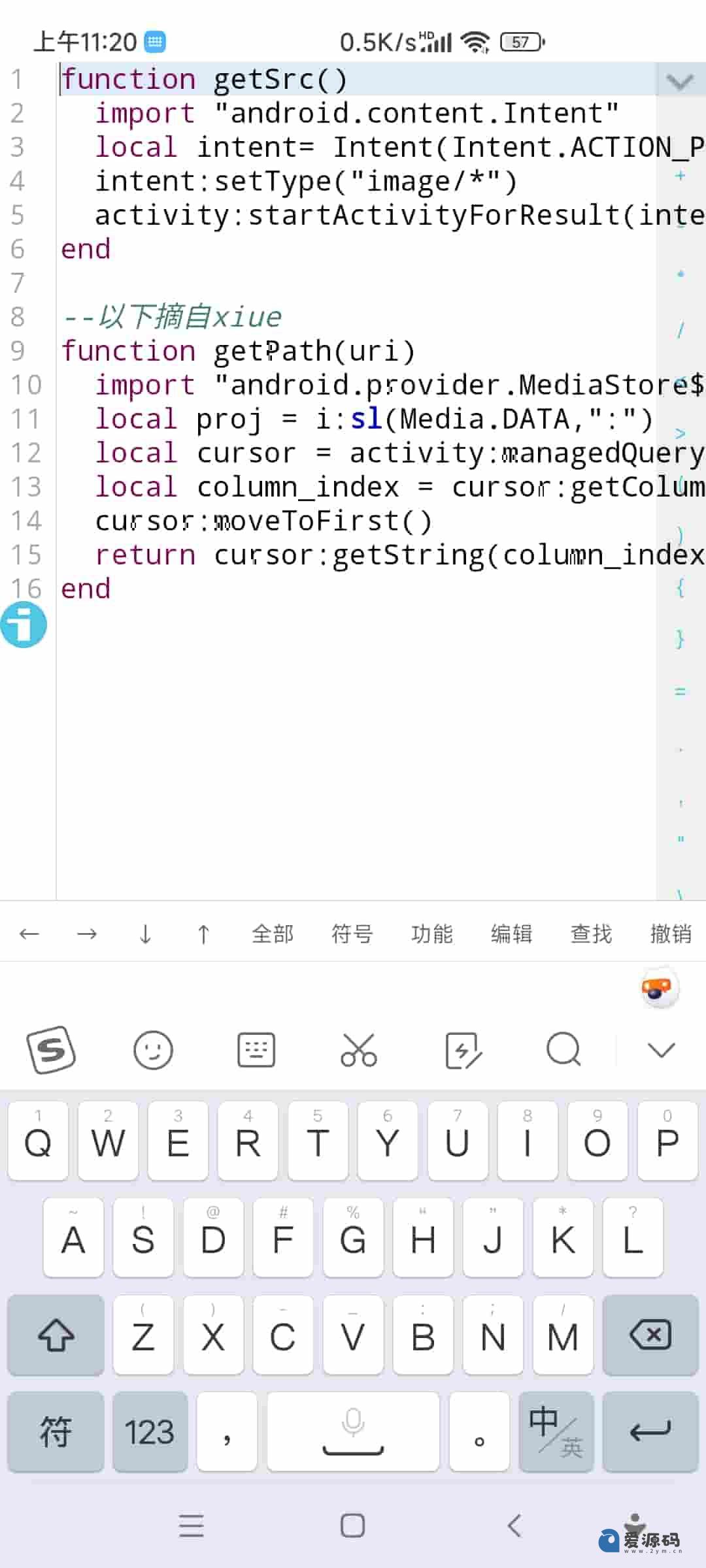Tap 'function getPath(uri)' code line

[x=238, y=351]
